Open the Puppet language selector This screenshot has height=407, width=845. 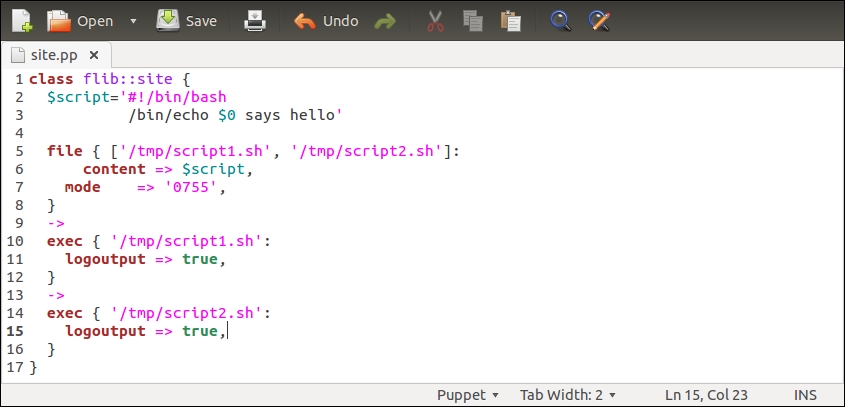point(467,395)
